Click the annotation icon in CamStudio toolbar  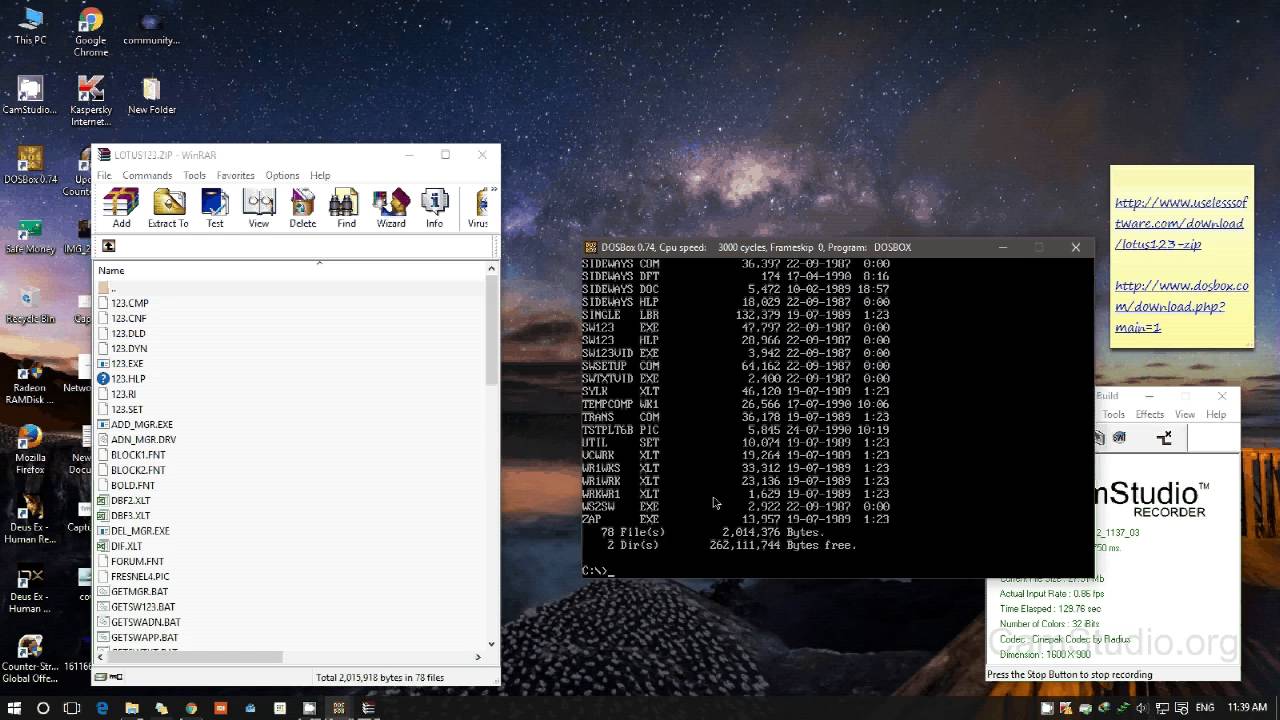point(1163,437)
